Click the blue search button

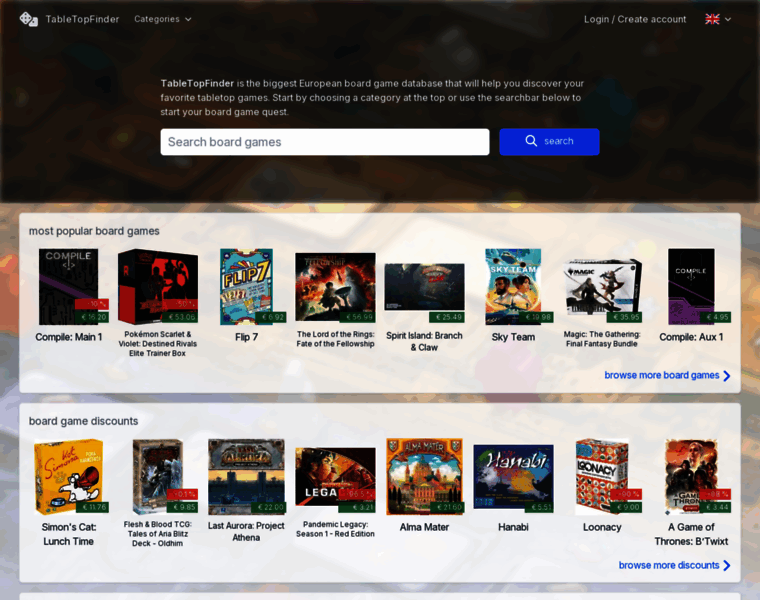(549, 142)
